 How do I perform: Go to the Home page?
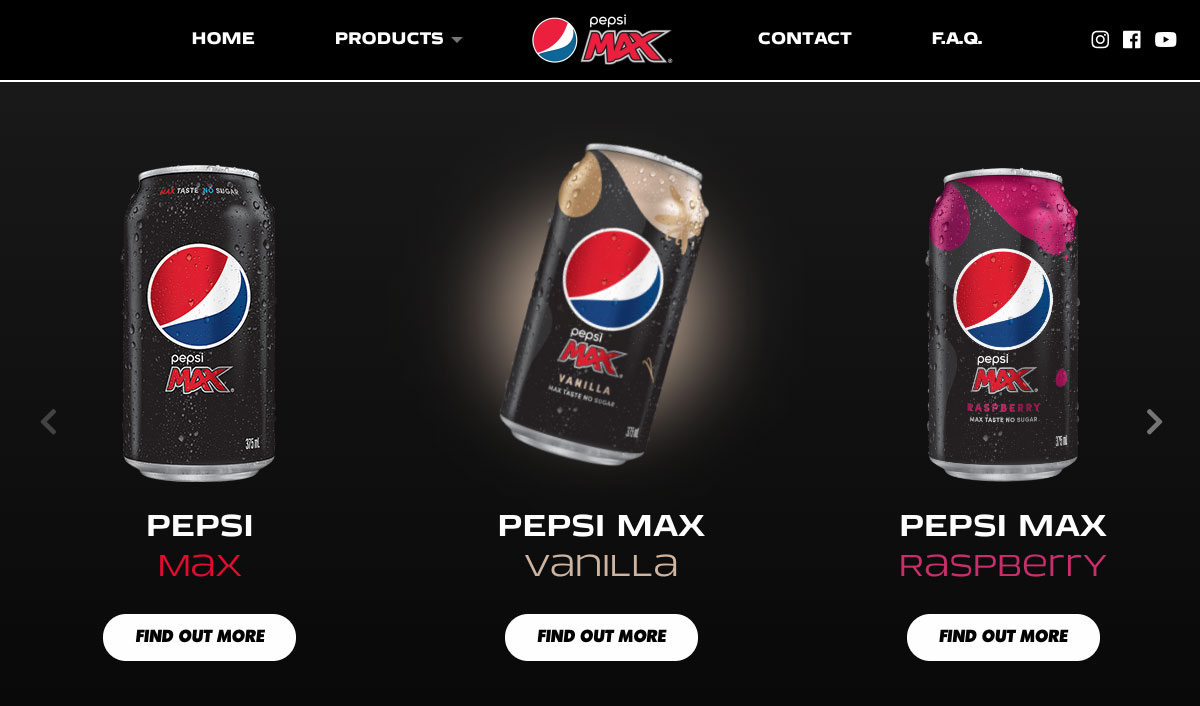point(223,38)
